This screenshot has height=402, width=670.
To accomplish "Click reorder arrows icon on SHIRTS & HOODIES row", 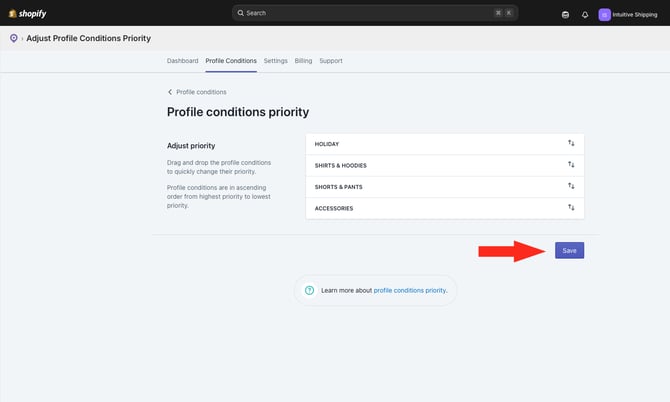I will tap(571, 164).
